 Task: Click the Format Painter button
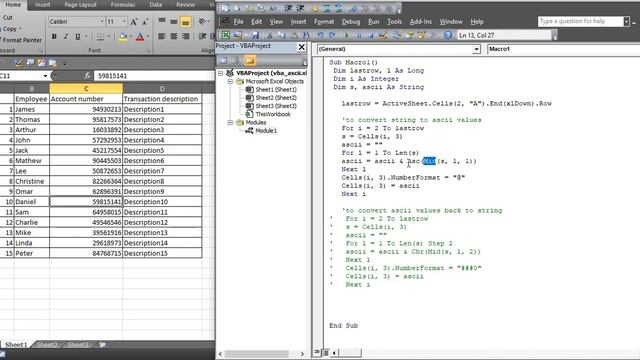click(x=22, y=40)
